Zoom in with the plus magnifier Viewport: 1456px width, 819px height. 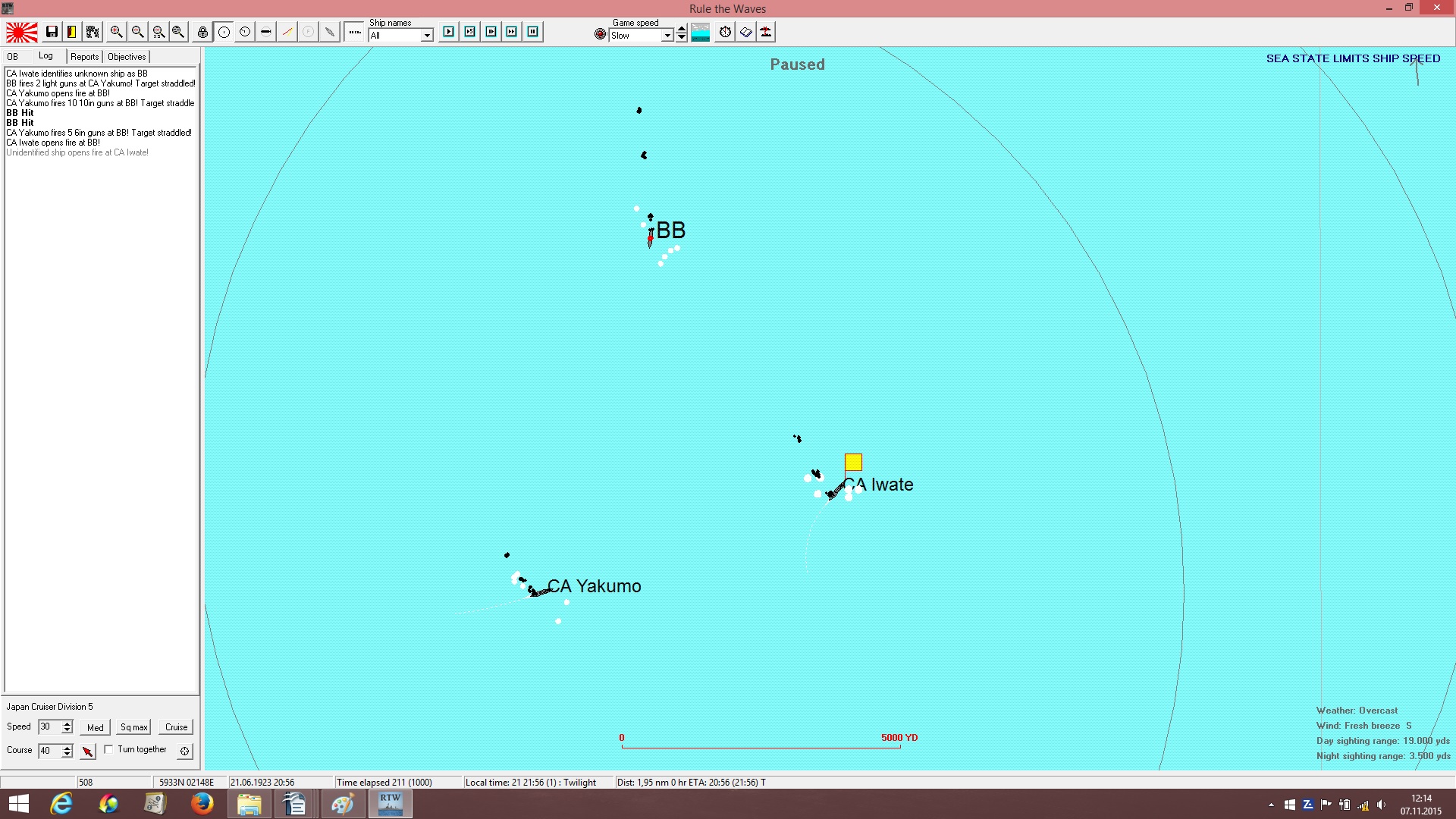(x=116, y=32)
